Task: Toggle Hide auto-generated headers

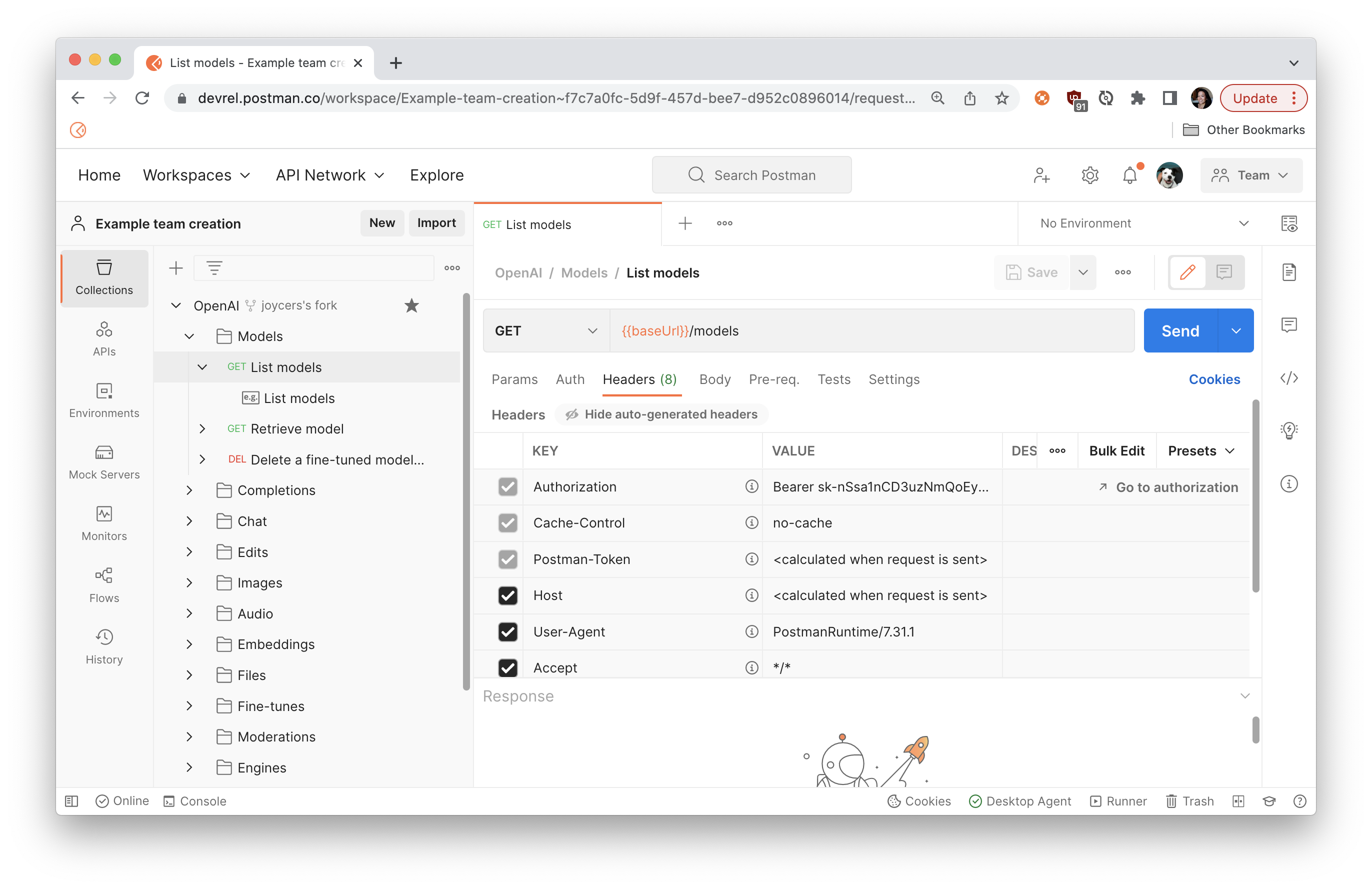Action: tap(661, 414)
